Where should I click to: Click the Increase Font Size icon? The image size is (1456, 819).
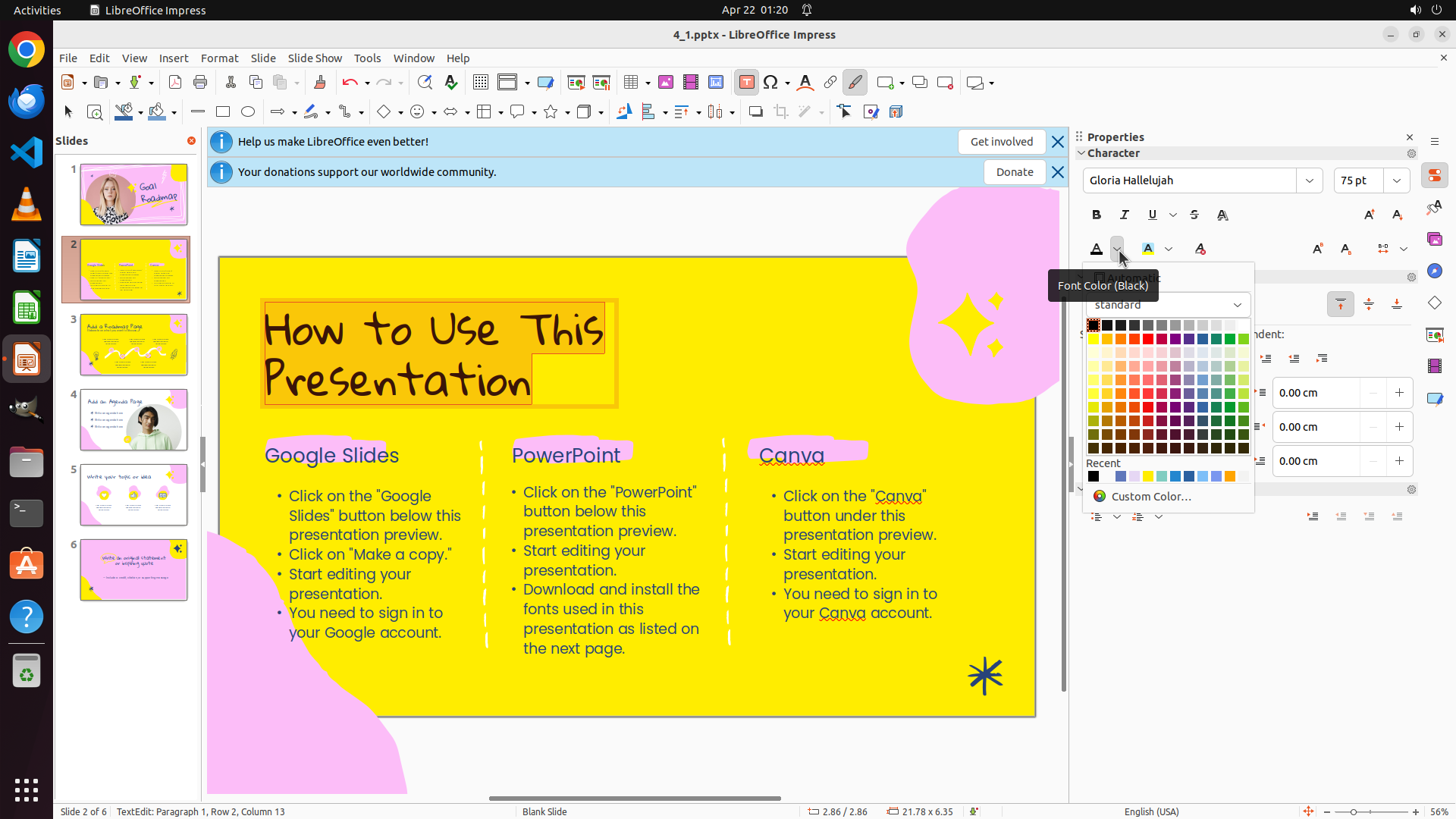click(x=1369, y=215)
